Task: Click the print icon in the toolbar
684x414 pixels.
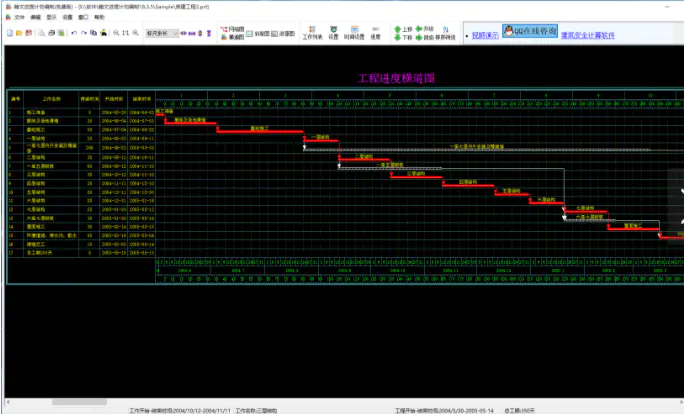Action: pos(51,33)
